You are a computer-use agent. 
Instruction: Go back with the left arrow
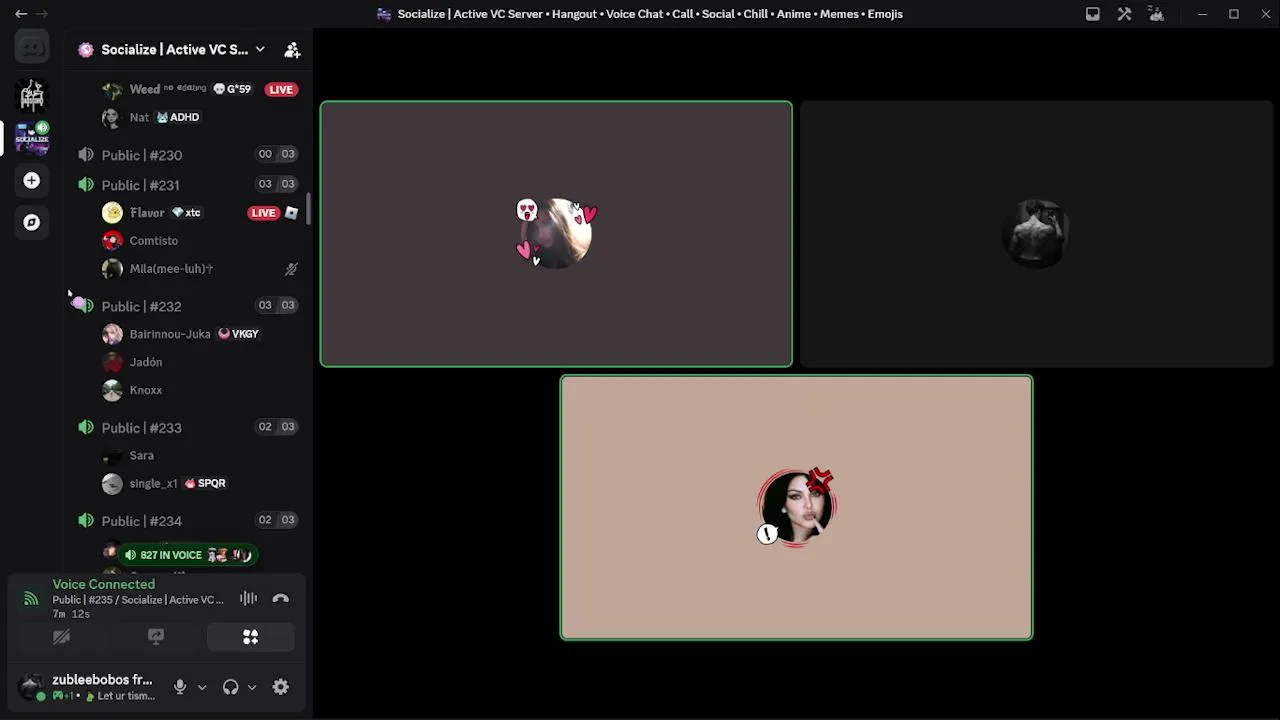tap(20, 14)
